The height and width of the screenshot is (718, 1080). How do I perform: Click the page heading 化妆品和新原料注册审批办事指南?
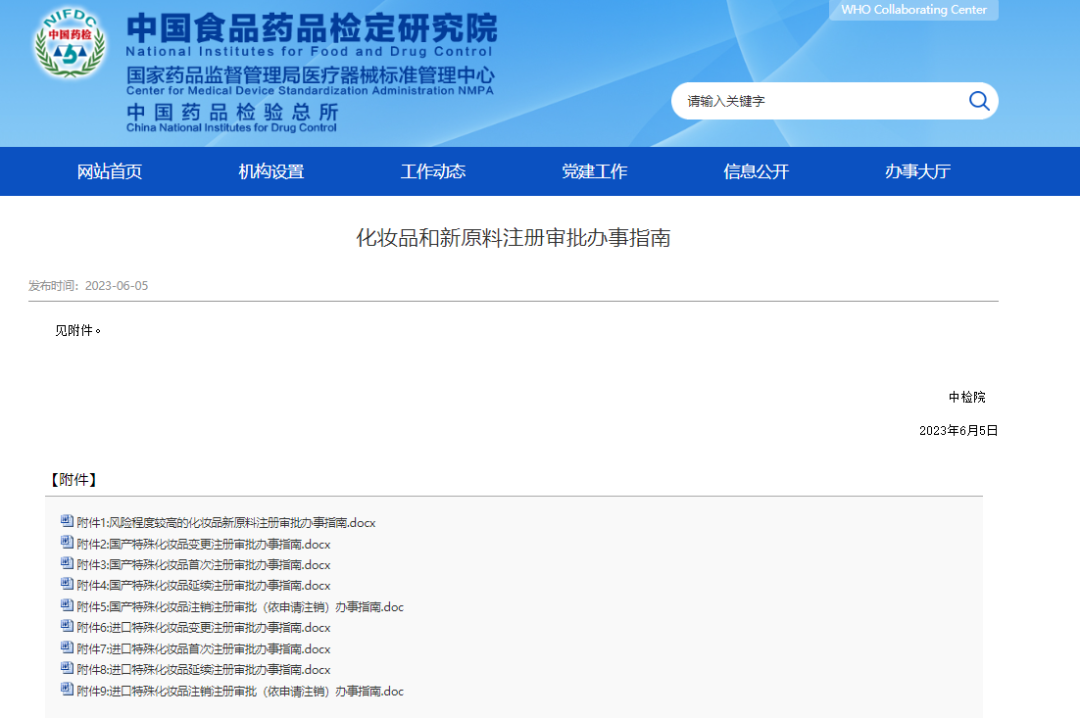[x=513, y=238]
